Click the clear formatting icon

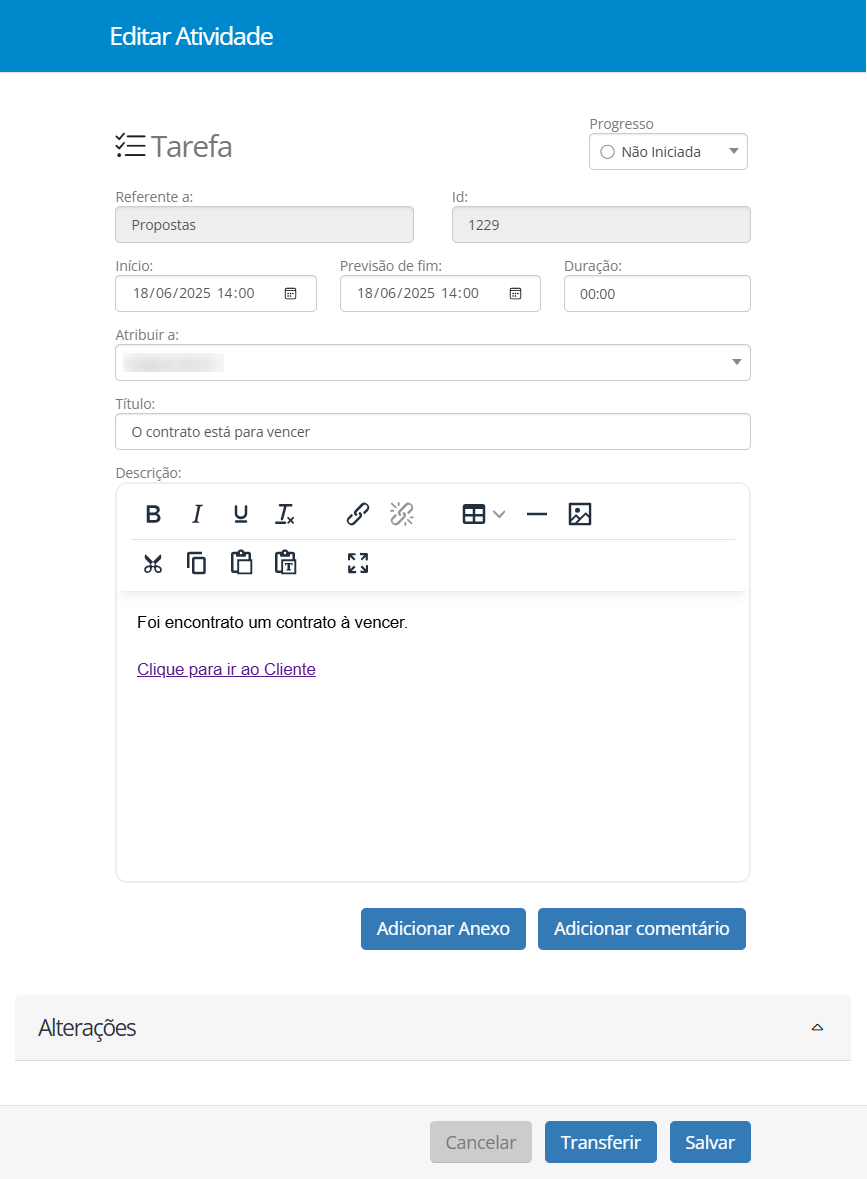285,514
